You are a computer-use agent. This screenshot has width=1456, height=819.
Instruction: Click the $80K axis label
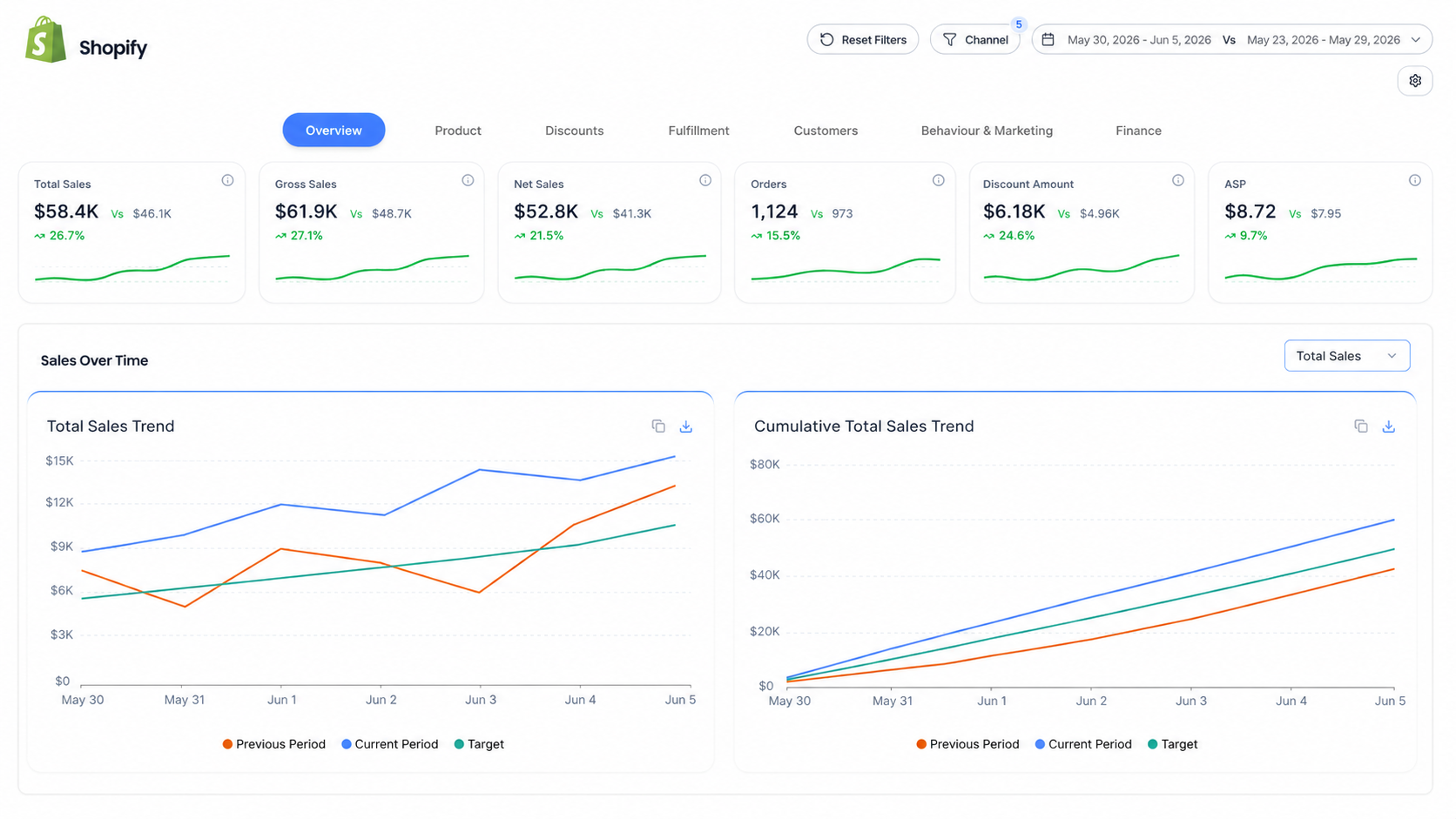(x=765, y=465)
